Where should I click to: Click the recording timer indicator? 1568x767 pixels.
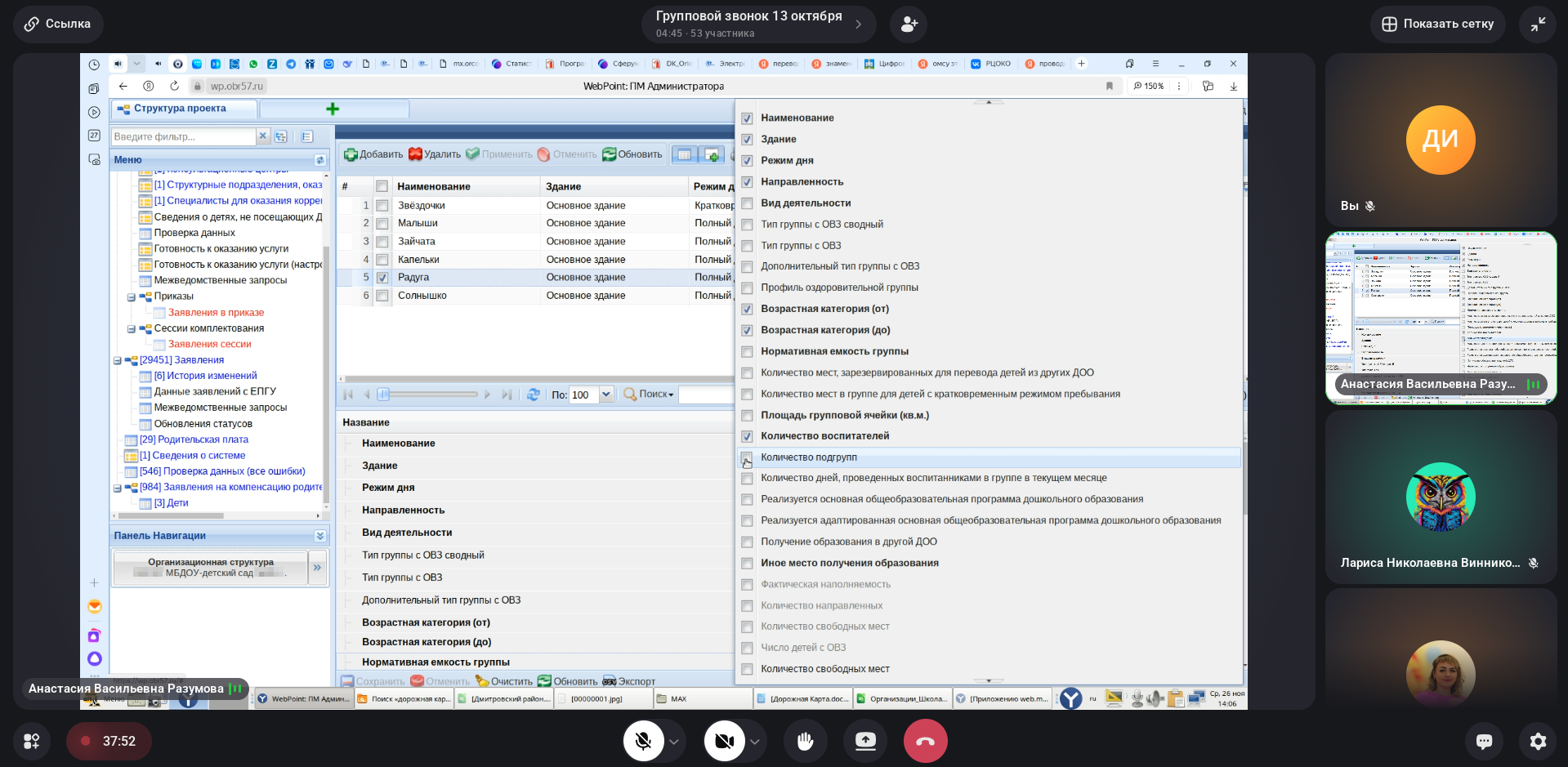point(109,741)
